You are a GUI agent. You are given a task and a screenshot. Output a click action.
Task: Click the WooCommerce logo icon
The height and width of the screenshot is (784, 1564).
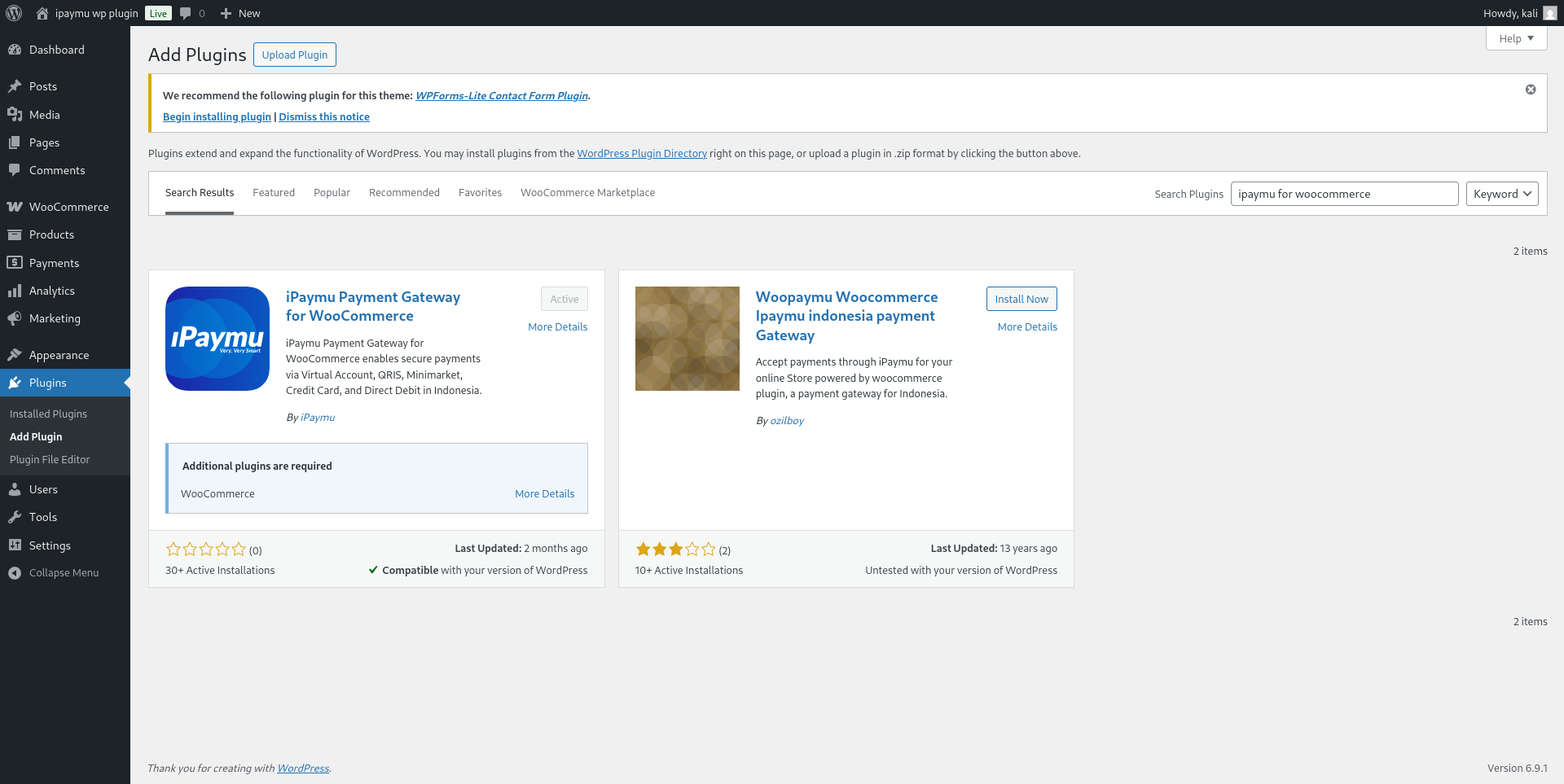pyautogui.click(x=15, y=207)
